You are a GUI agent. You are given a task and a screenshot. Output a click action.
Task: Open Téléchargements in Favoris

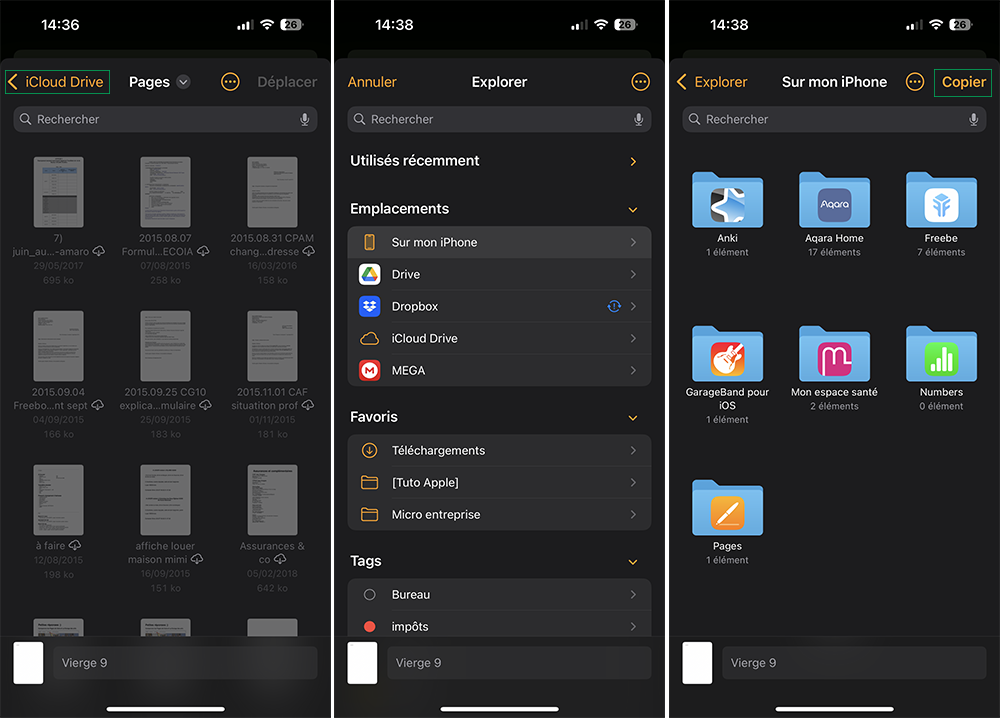coord(499,450)
